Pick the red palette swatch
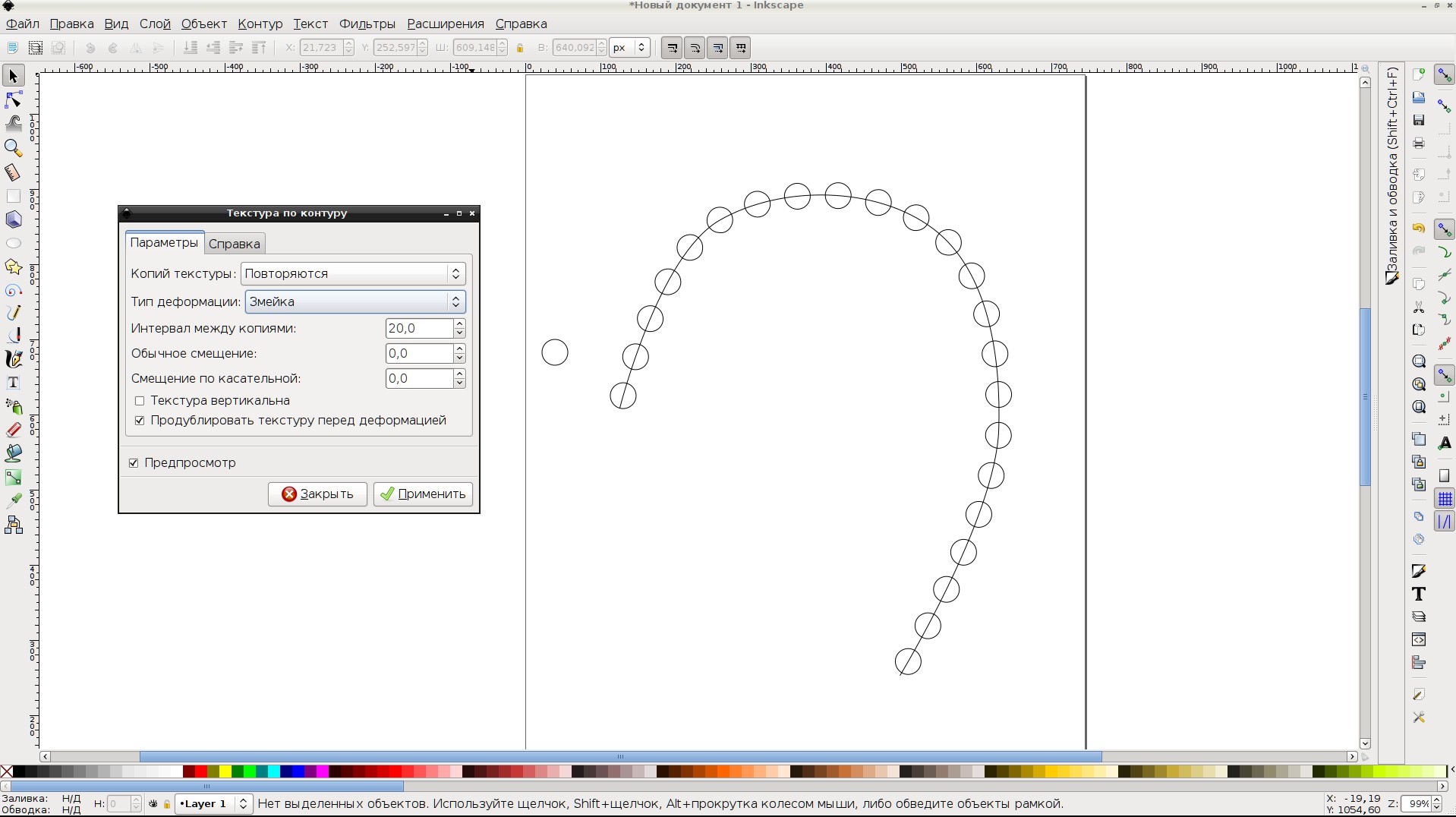Screen dimensions: 1456x817 (201, 772)
